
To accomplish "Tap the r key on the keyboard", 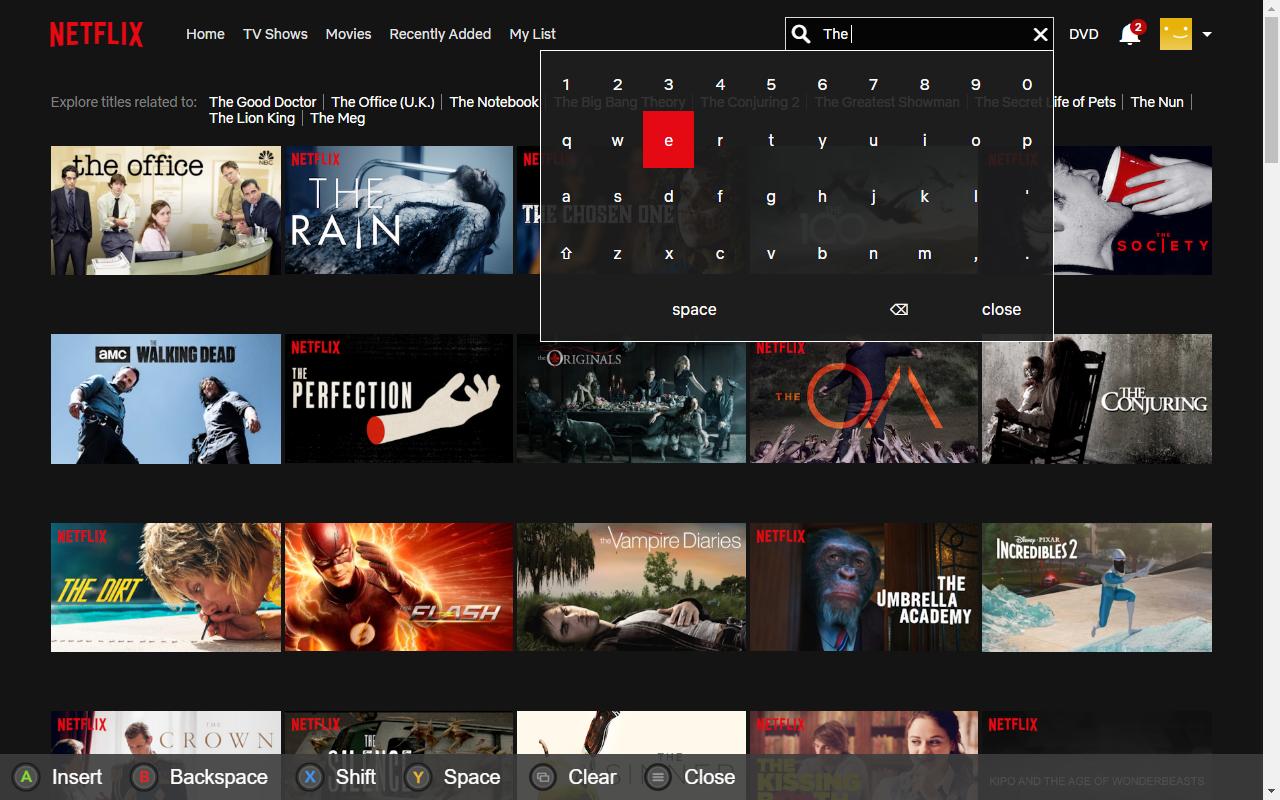I will (720, 140).
